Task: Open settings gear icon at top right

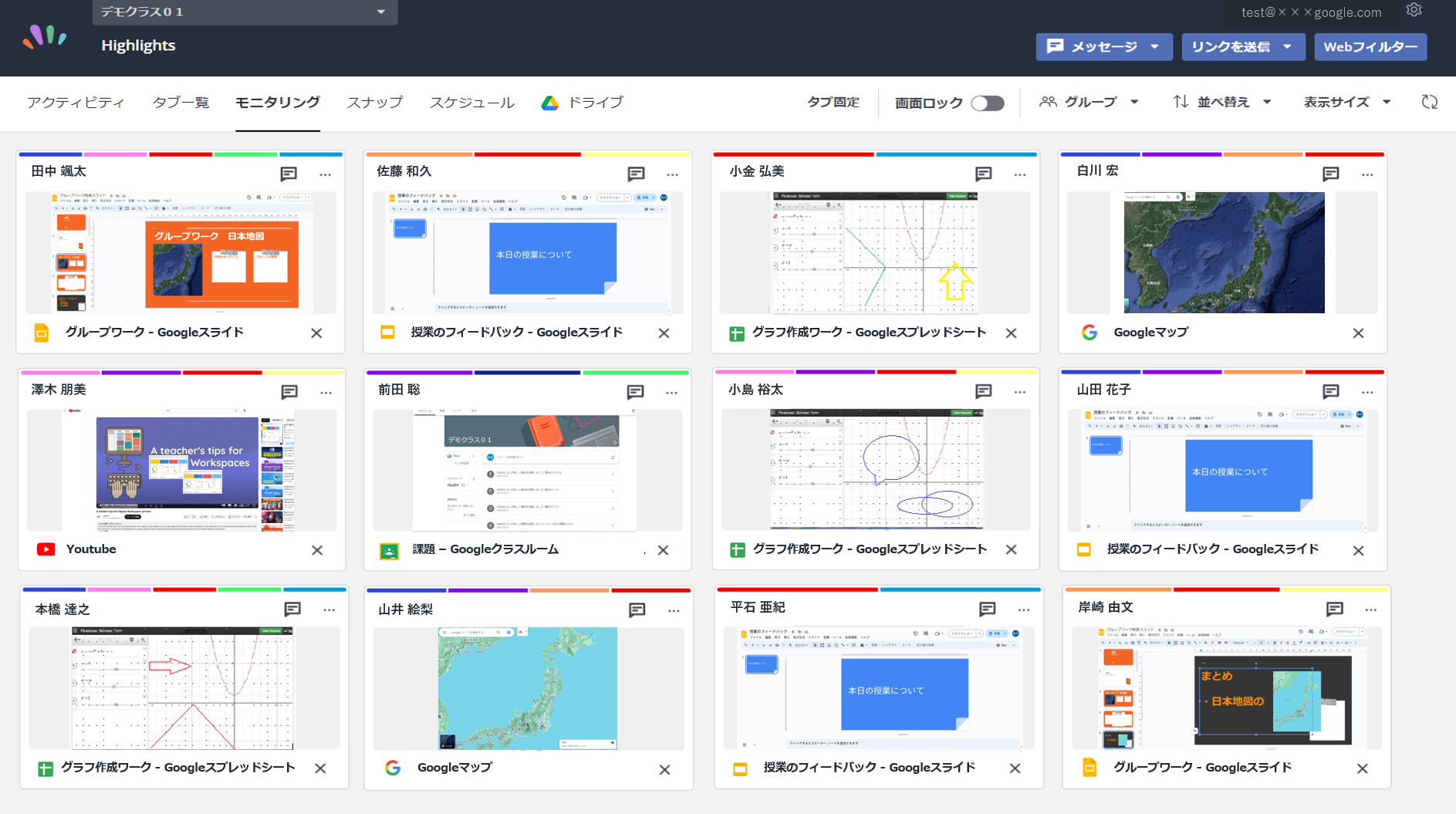Action: pyautogui.click(x=1414, y=10)
